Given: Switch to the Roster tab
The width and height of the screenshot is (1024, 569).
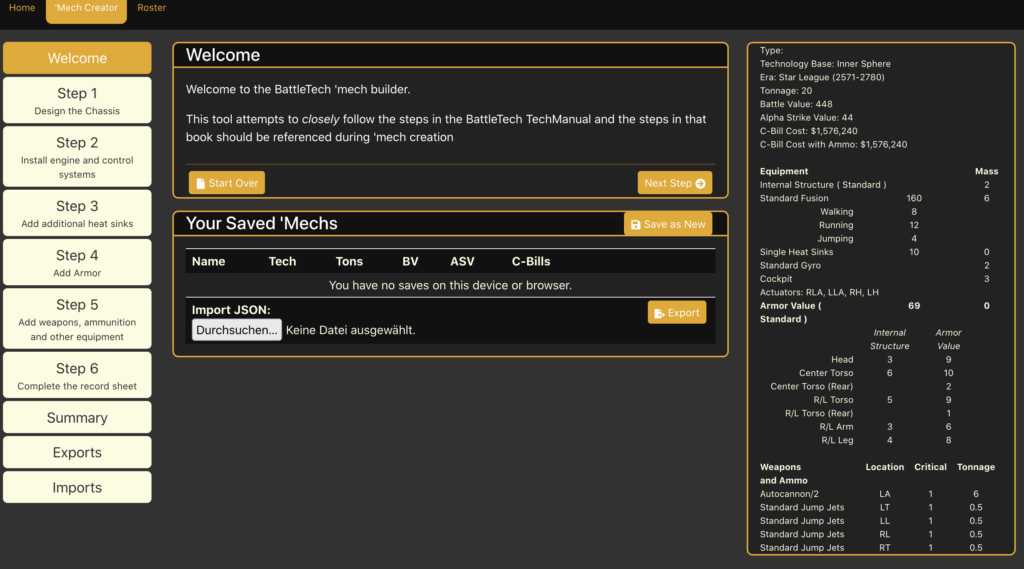Looking at the screenshot, I should coord(152,8).
